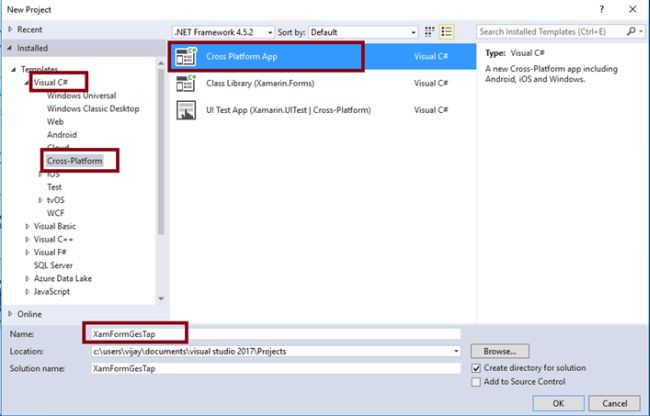Screen dimensions: 650x416
Task: Expand the Azure Data Lake node
Action: (x=27, y=278)
